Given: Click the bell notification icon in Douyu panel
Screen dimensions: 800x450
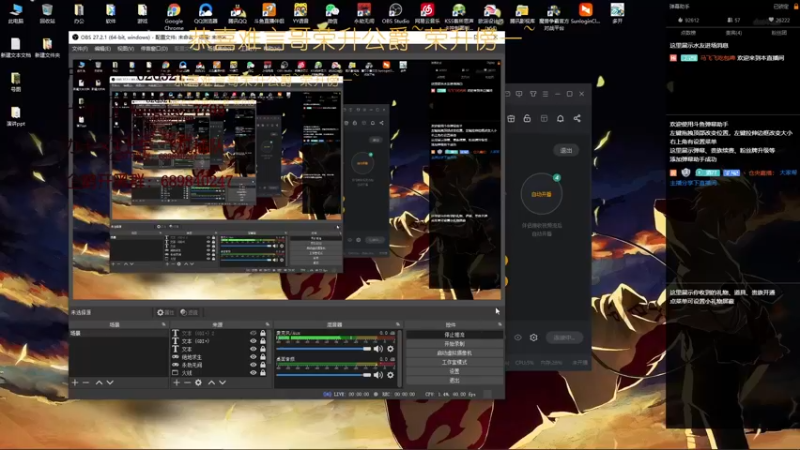Looking at the screenshot, I should [560, 118].
